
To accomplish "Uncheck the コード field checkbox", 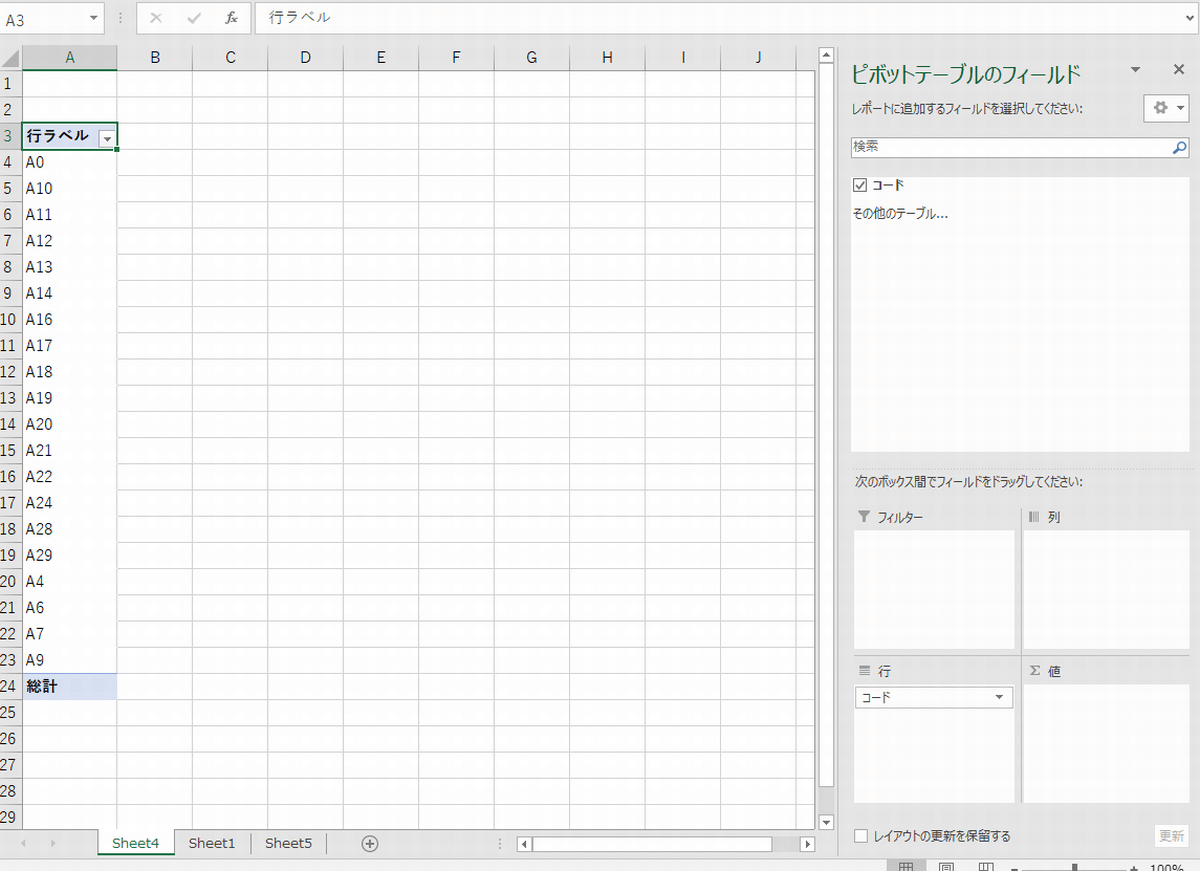I will pyautogui.click(x=860, y=185).
